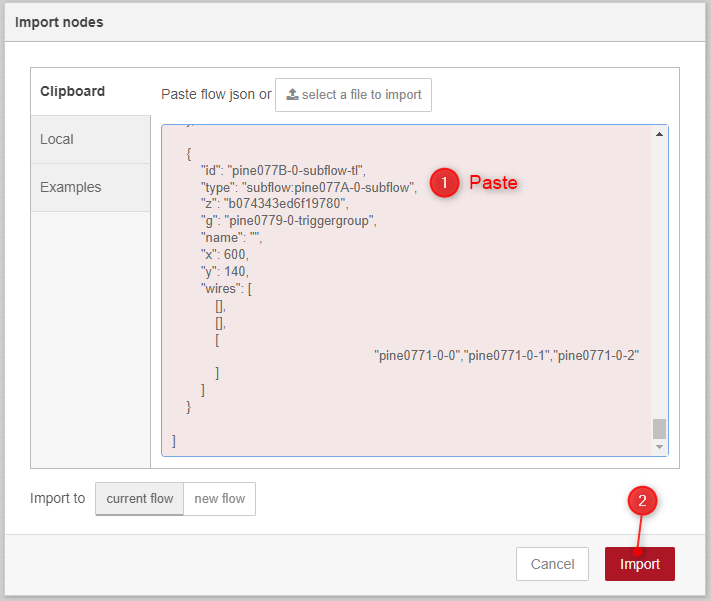
Task: Click the Cancel button
Action: pyautogui.click(x=552, y=564)
